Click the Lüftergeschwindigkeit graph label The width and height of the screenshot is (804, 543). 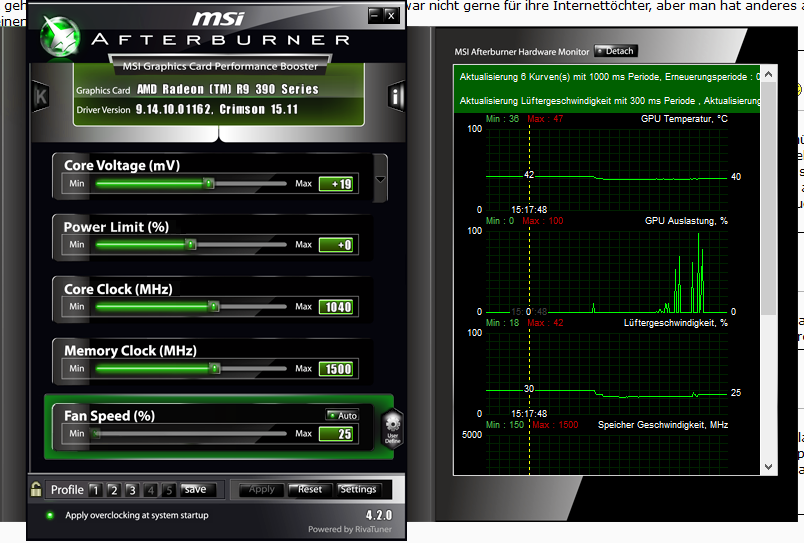[676, 323]
